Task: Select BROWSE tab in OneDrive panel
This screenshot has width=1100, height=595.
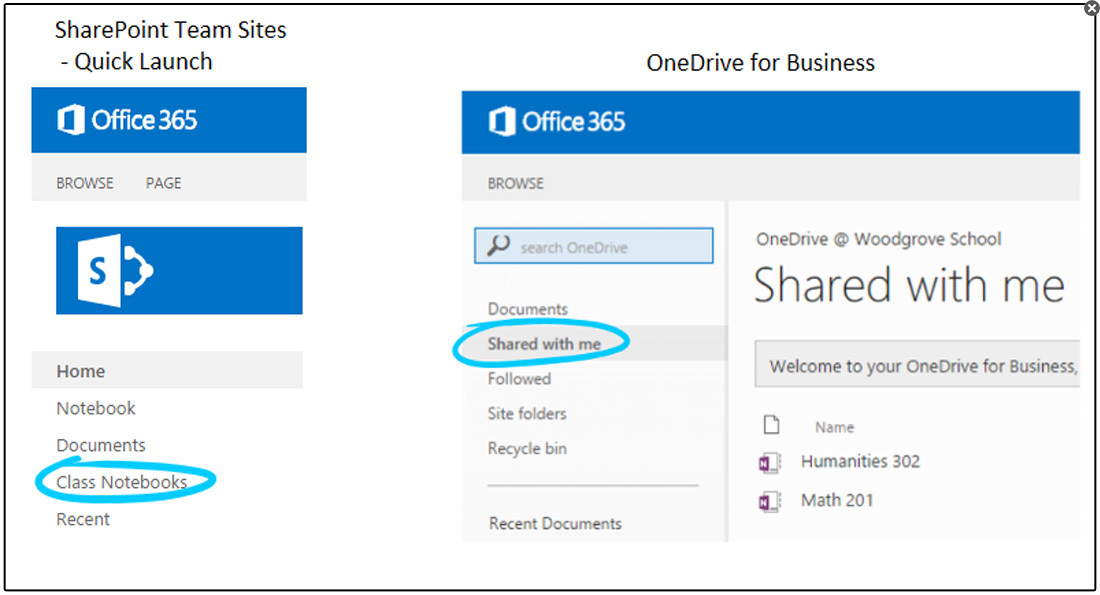Action: (x=516, y=183)
